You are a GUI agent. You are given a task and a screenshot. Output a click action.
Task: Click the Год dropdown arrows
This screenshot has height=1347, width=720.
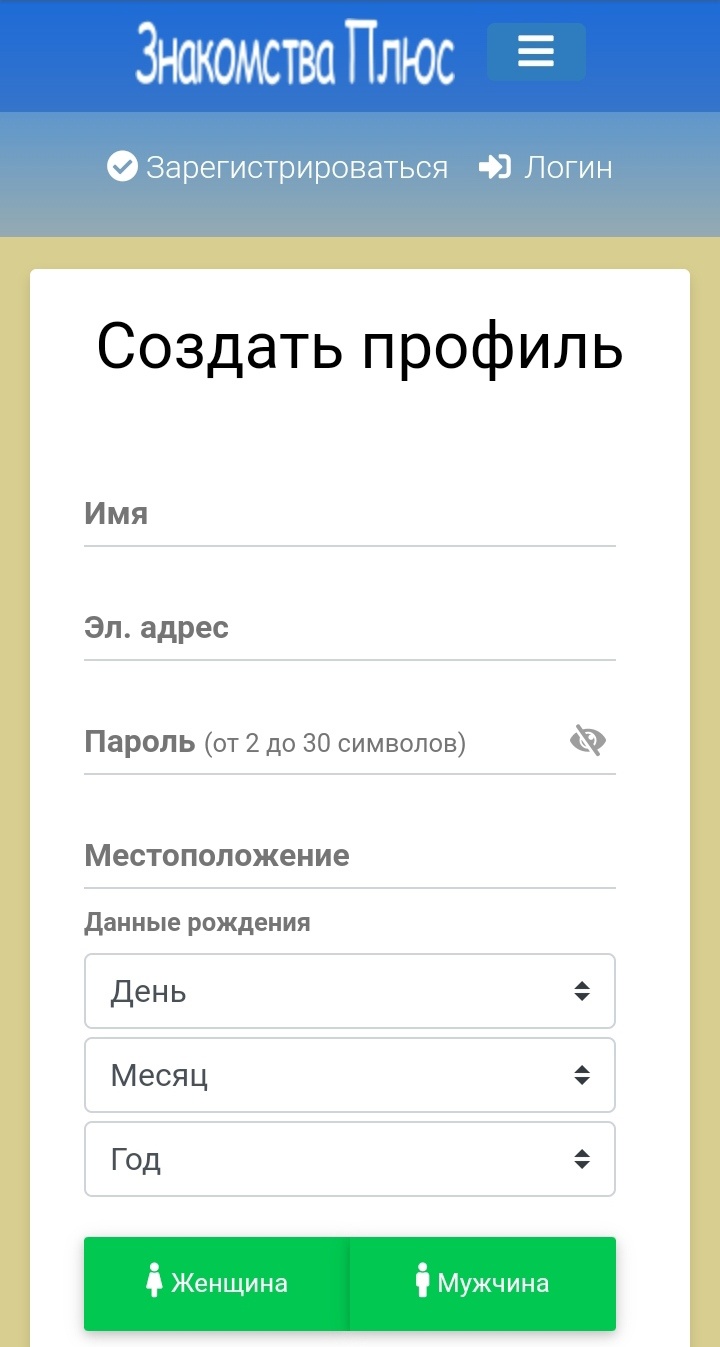[582, 1159]
